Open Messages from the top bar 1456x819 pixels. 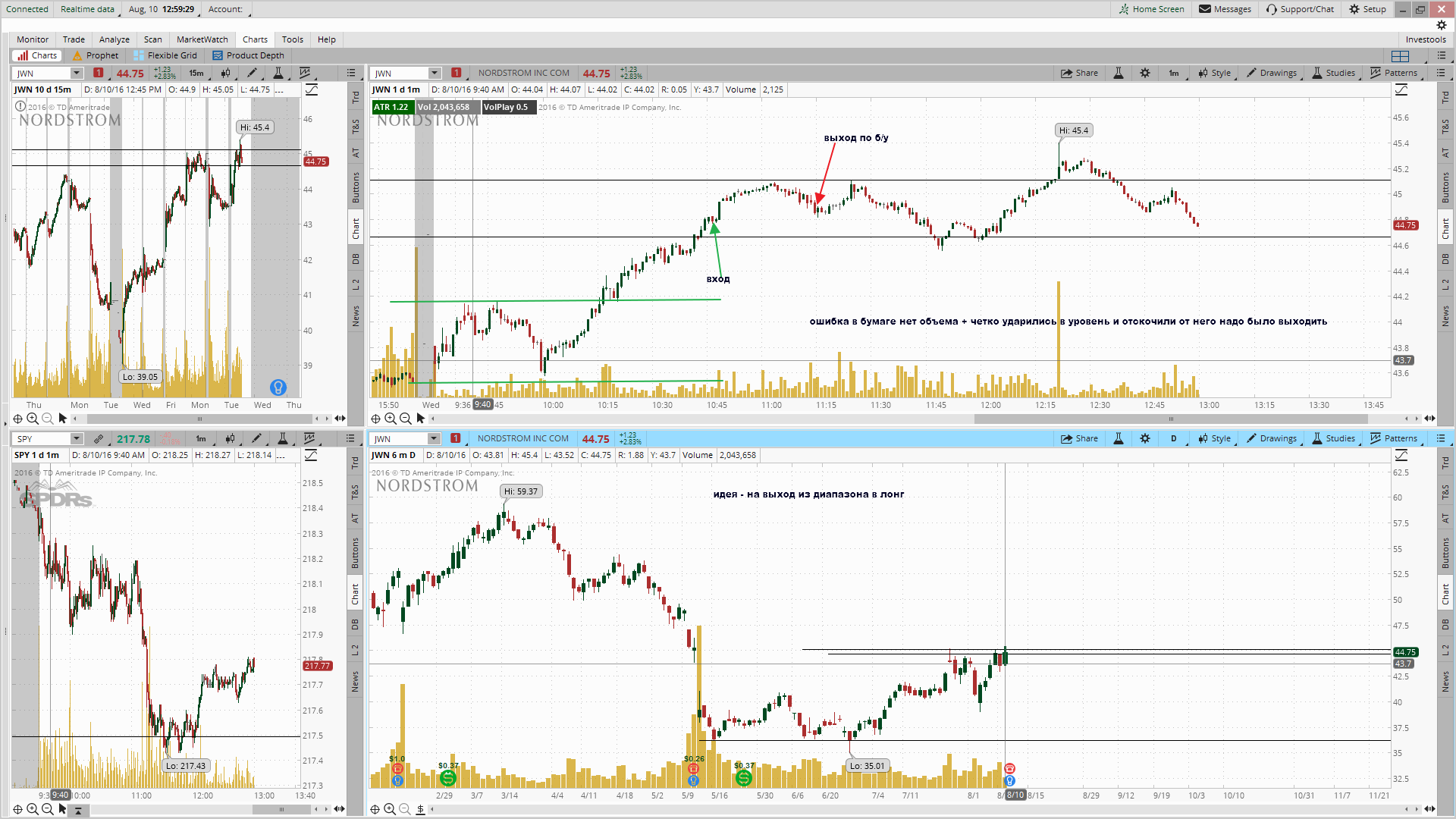point(1225,9)
